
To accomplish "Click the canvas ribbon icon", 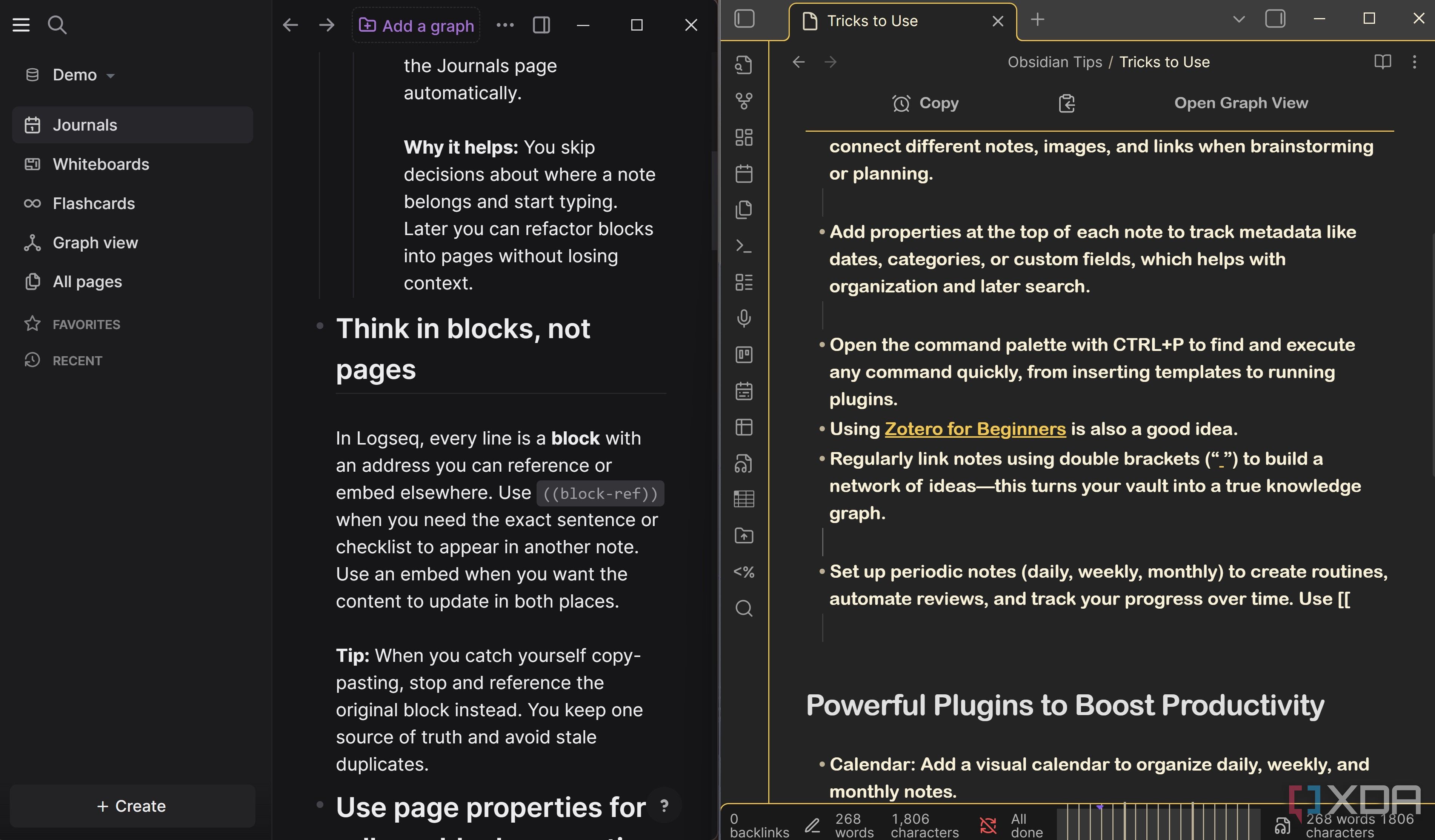I will point(744,137).
